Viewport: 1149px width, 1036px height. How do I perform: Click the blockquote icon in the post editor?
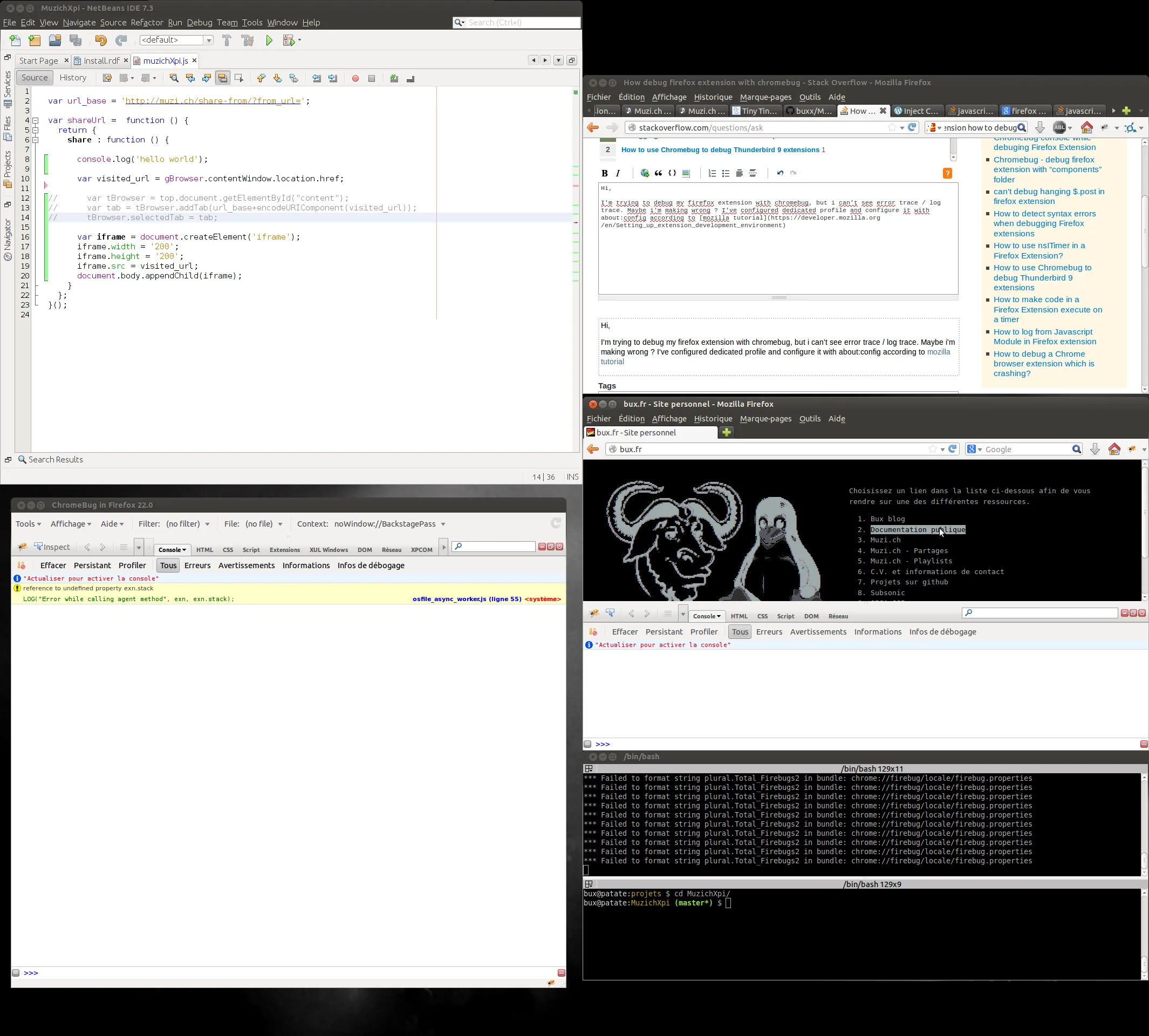tap(659, 173)
